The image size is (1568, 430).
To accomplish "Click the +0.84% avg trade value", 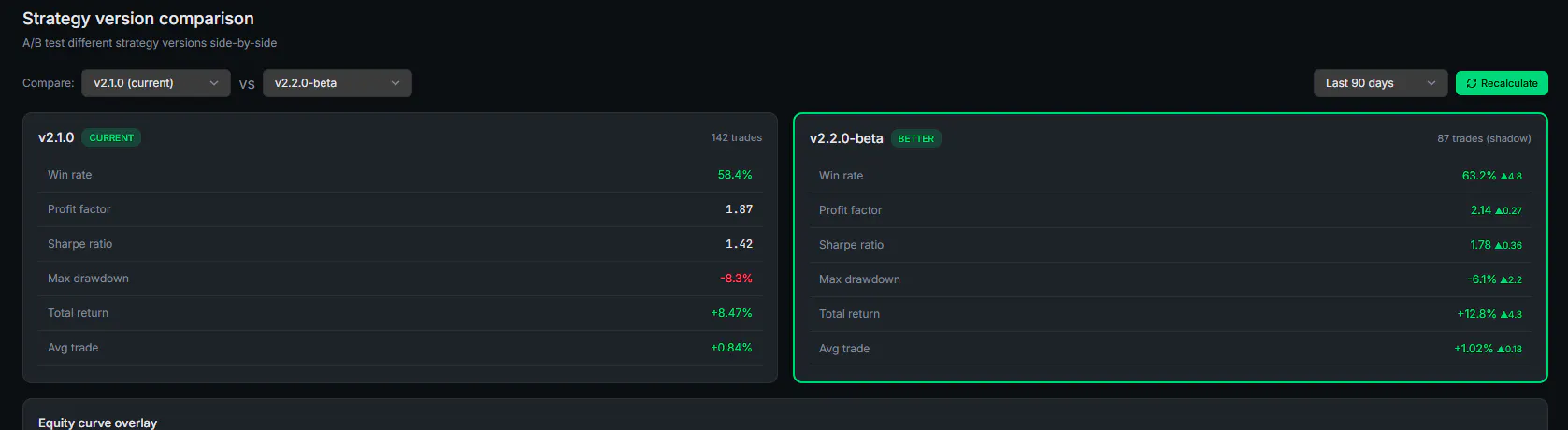I will coord(731,348).
